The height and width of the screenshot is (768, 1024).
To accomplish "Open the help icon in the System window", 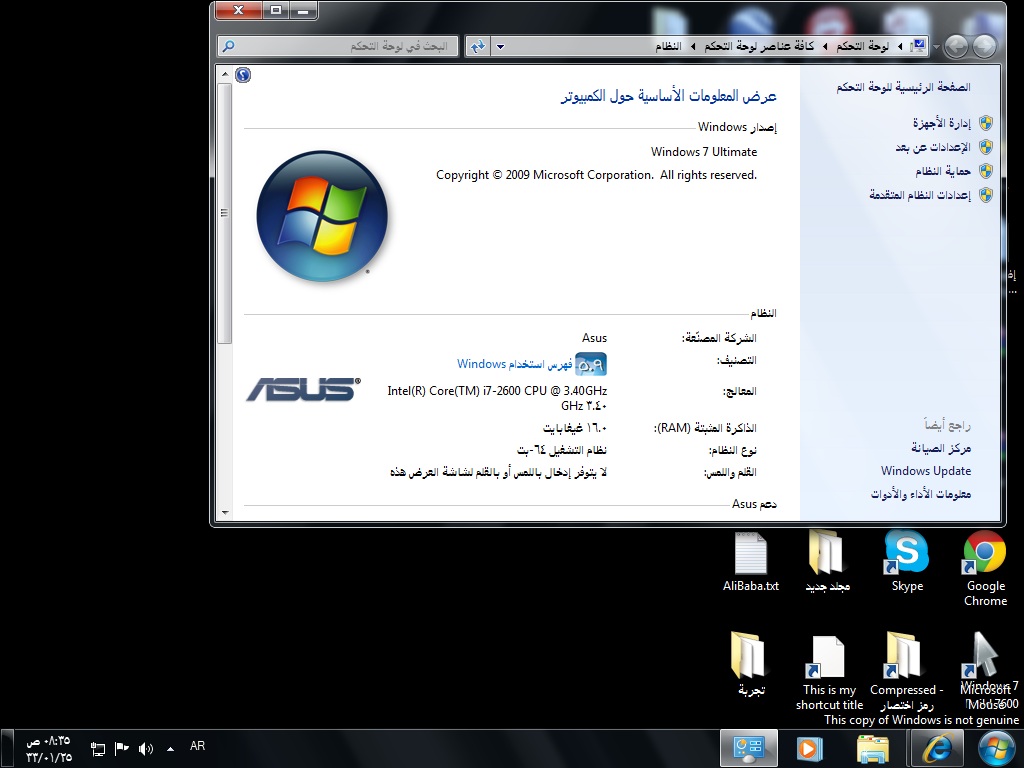I will (x=243, y=75).
